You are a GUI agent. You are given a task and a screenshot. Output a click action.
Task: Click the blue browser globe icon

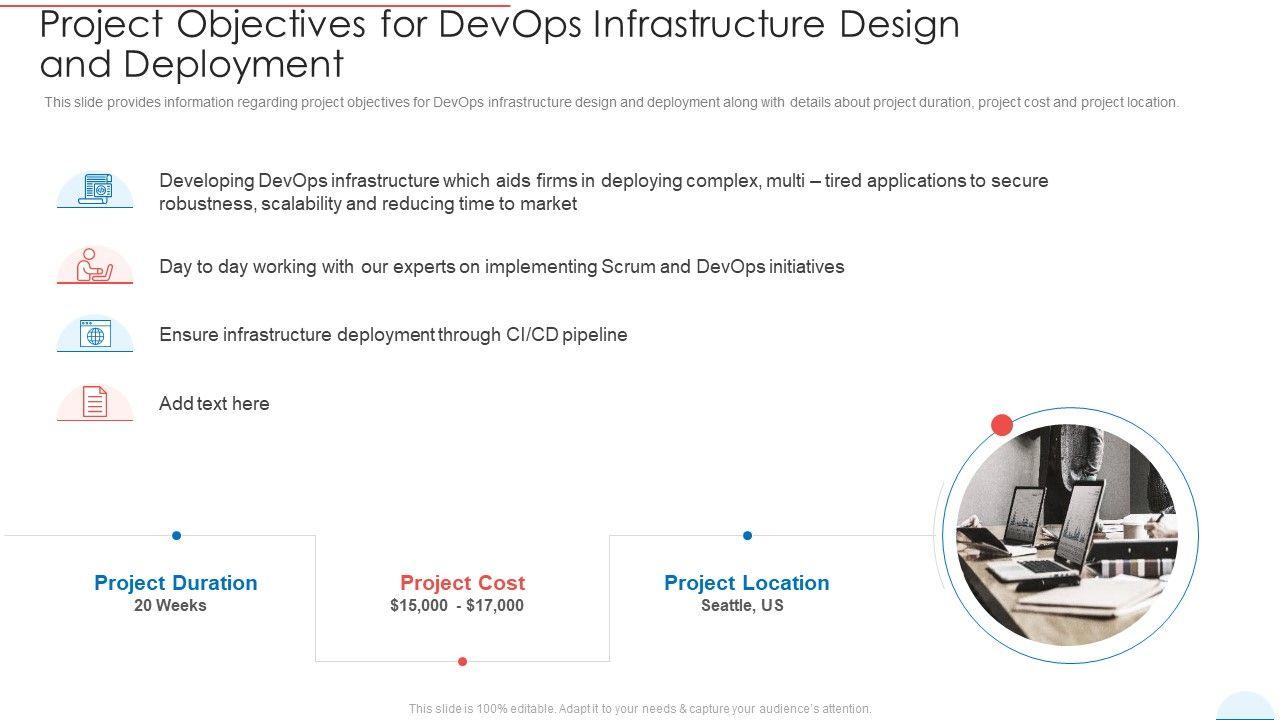pos(95,335)
